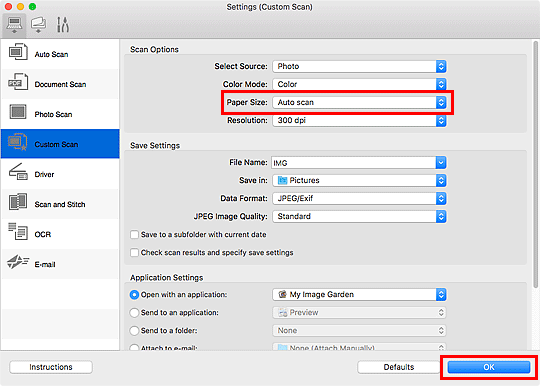Check scan results and specify save settings box
The image size is (540, 386).
(134, 253)
